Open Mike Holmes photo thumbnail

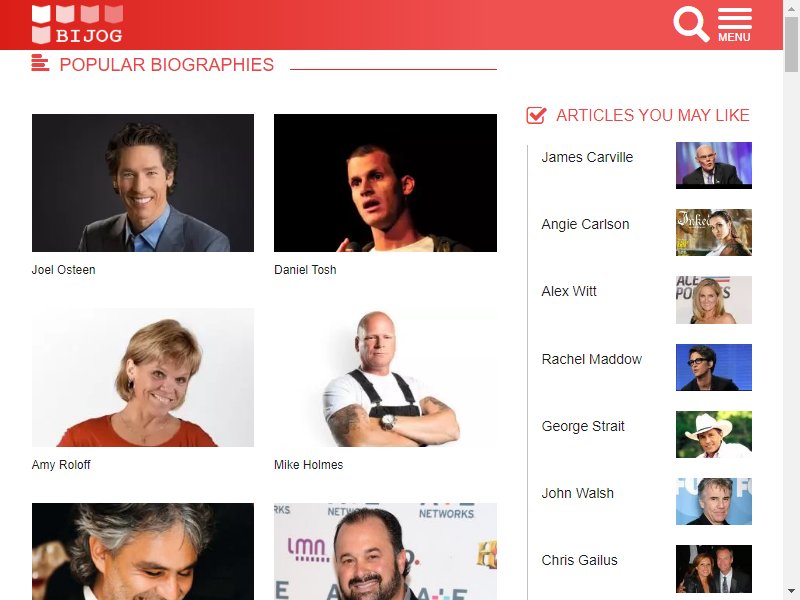(x=385, y=378)
